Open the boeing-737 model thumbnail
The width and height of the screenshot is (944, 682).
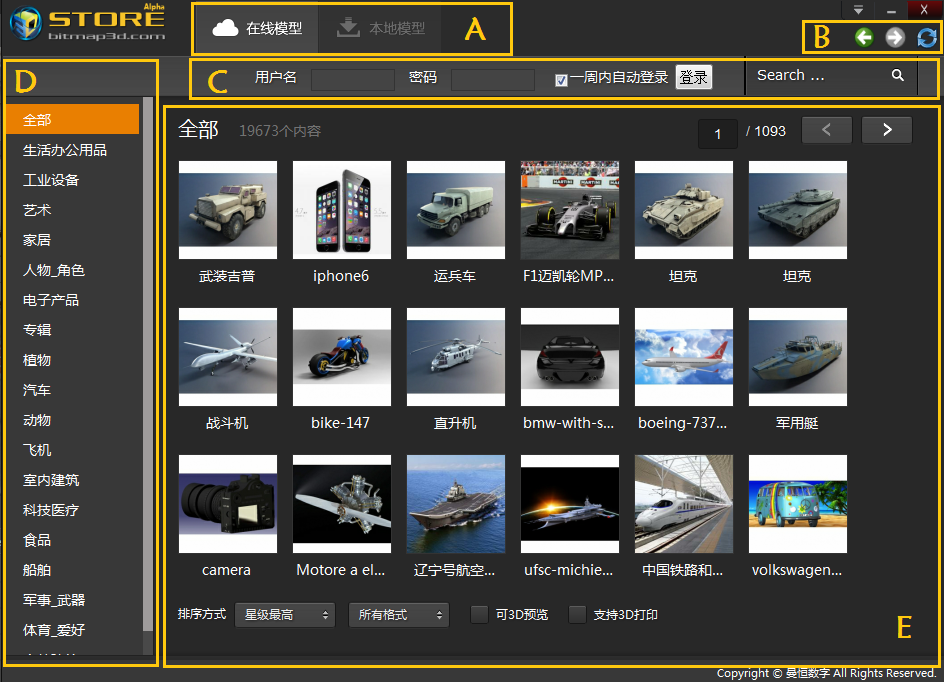[684, 357]
